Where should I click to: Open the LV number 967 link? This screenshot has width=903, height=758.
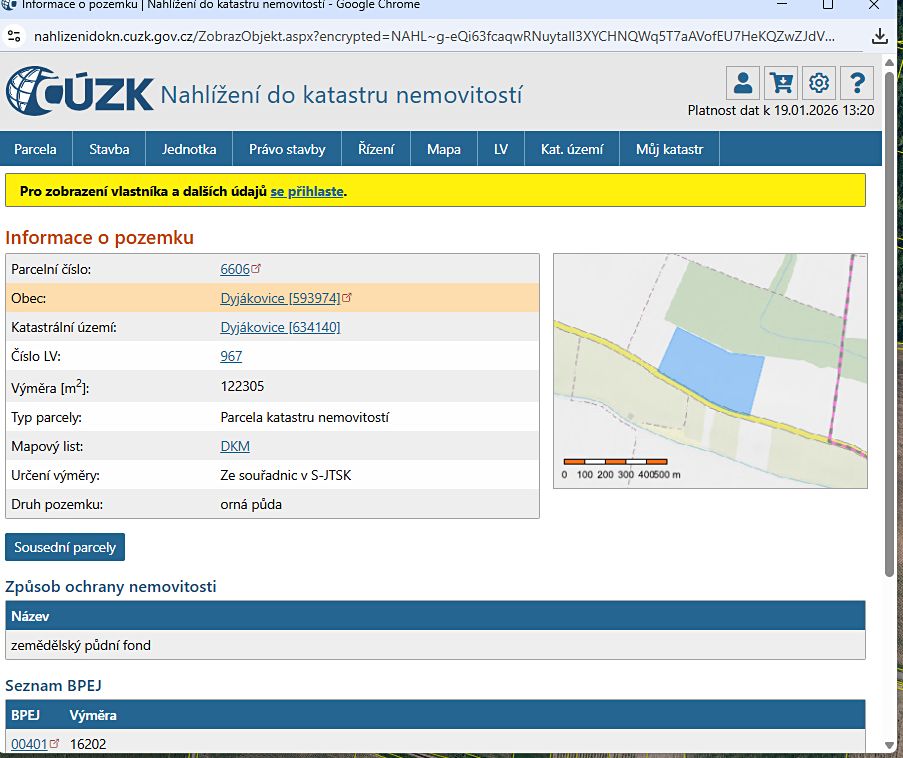tap(231, 356)
